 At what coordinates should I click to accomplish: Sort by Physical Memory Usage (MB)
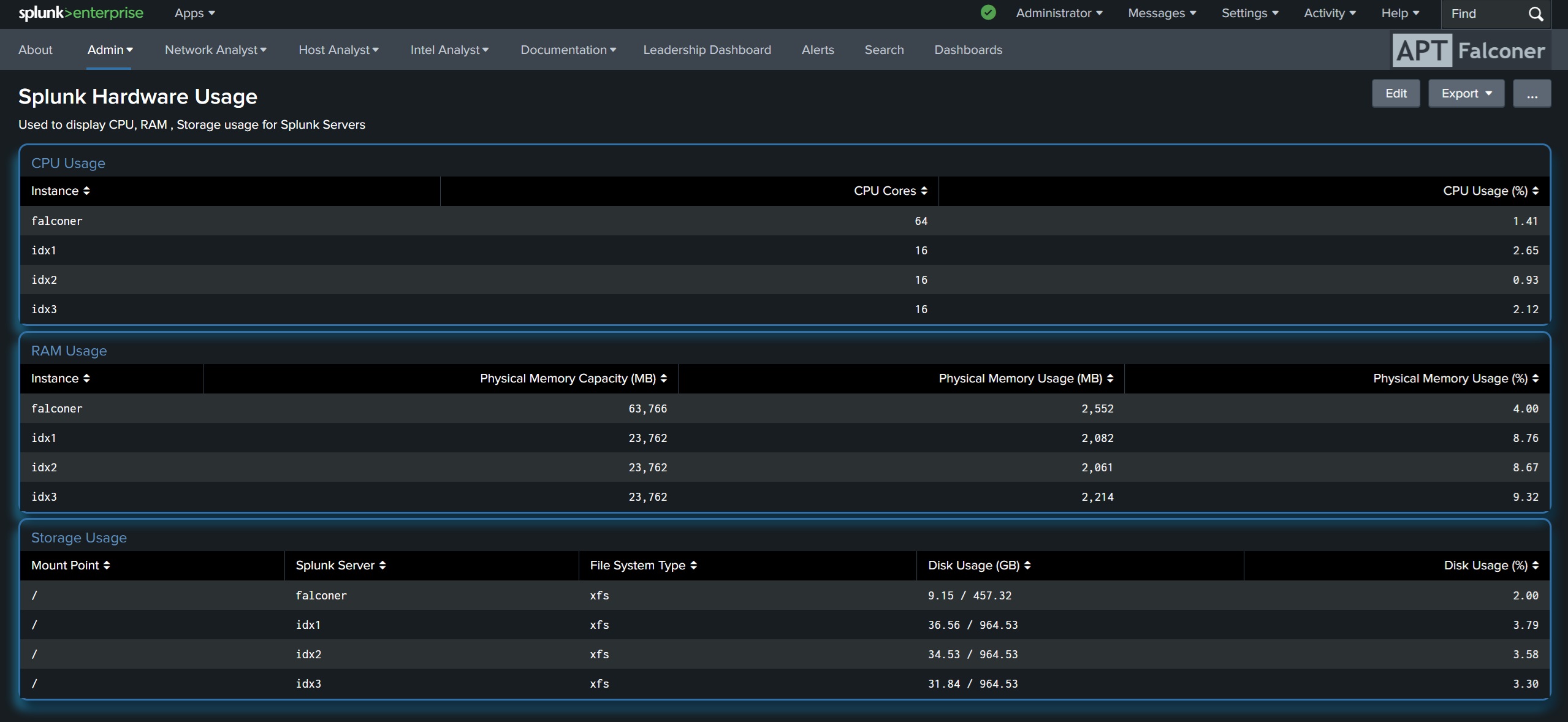1026,379
